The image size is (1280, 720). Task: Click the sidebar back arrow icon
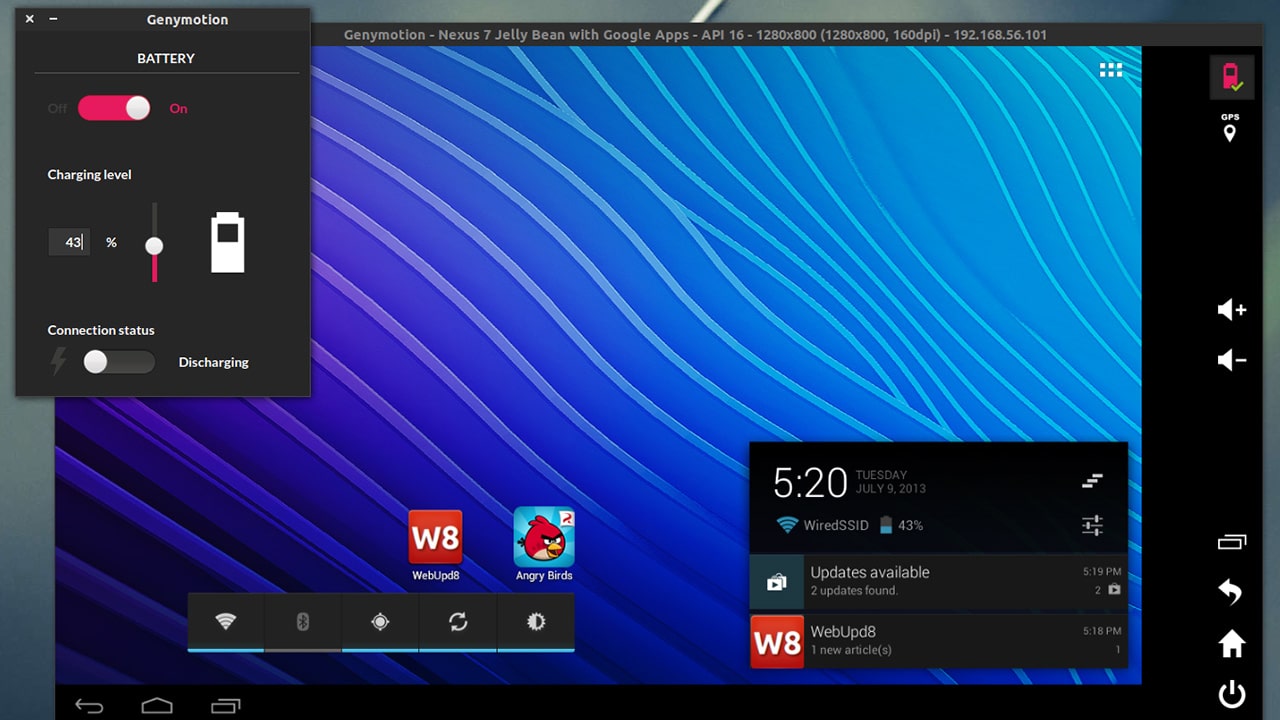tap(1231, 593)
